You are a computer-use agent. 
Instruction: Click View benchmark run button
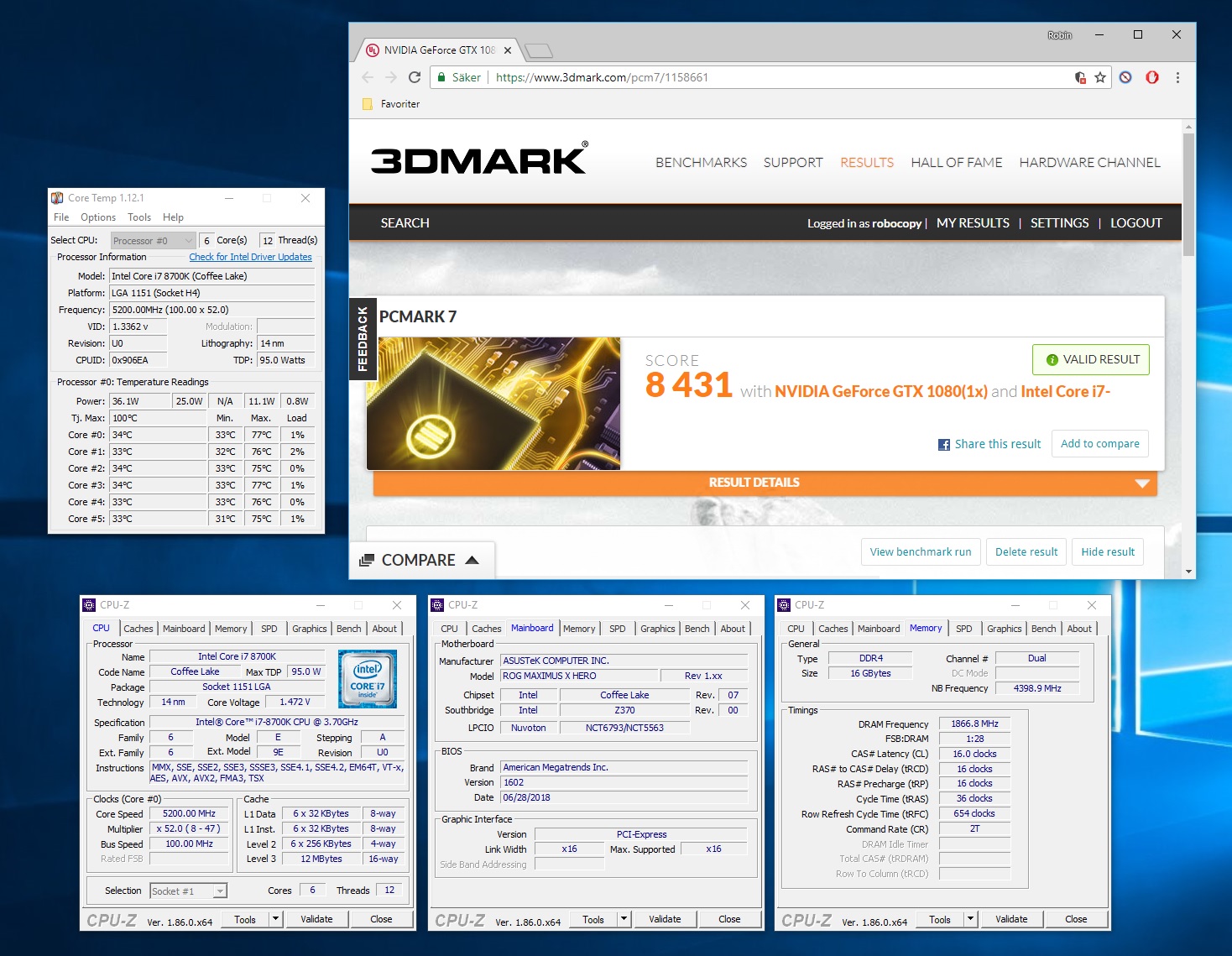point(921,552)
